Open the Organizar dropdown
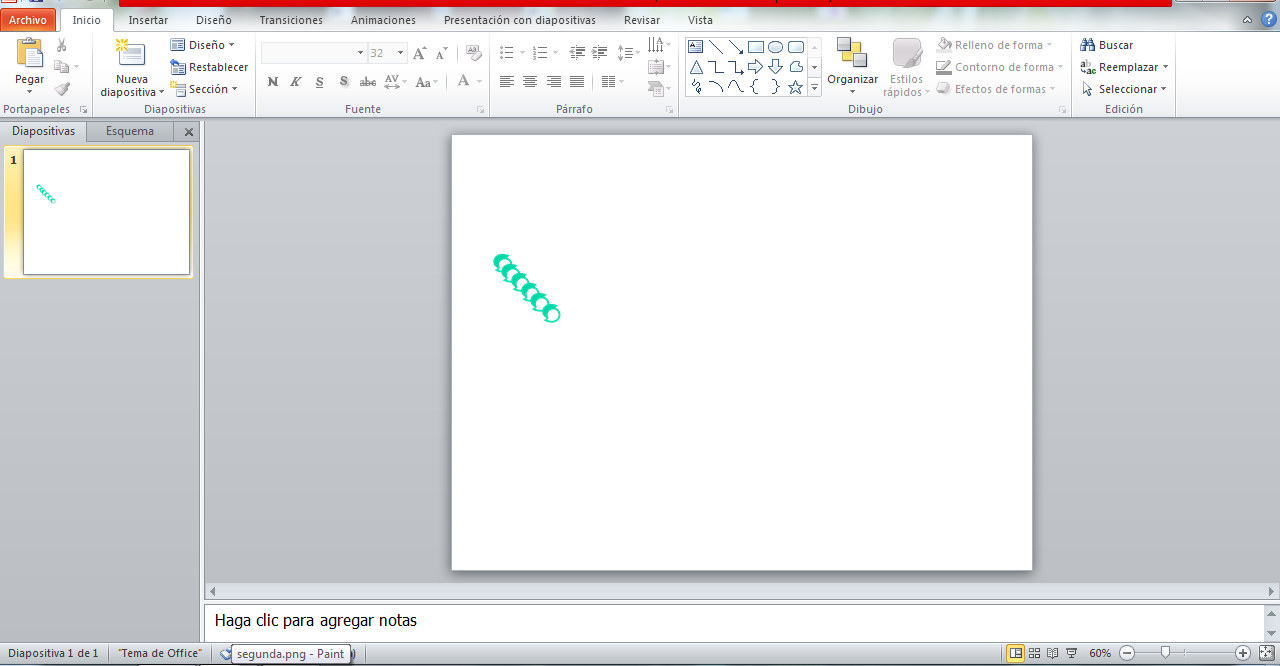 click(852, 66)
